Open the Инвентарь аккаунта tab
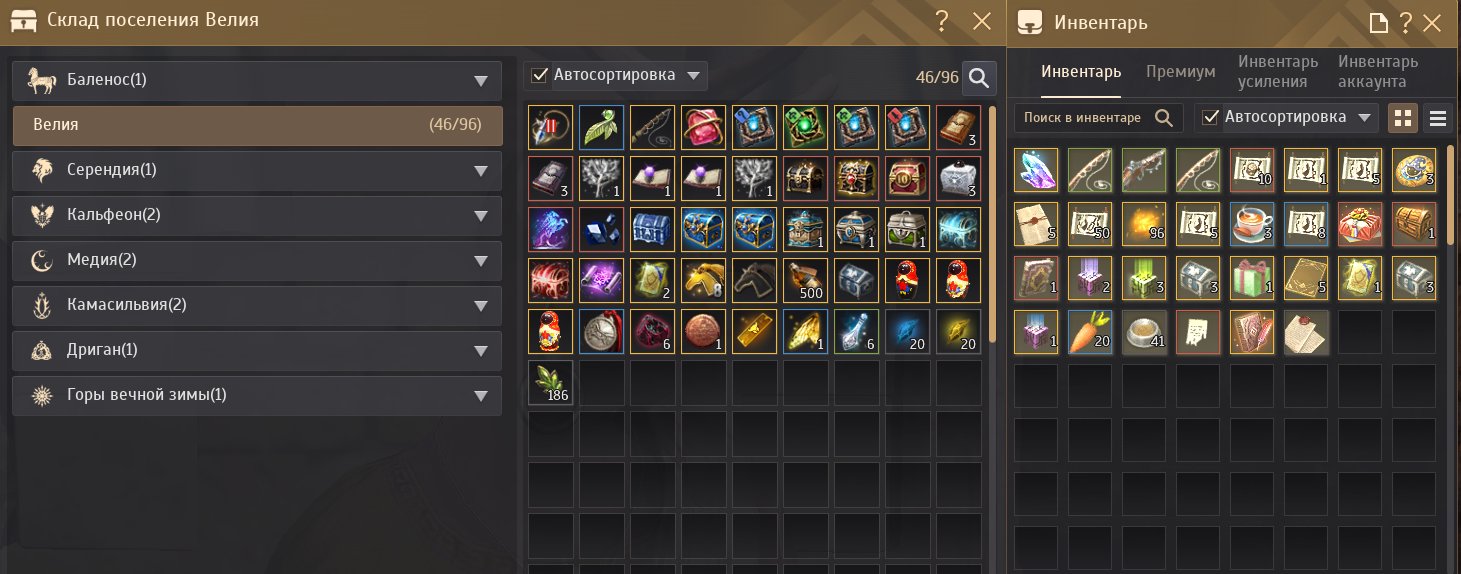Viewport: 1461px width, 574px height. tap(1378, 72)
